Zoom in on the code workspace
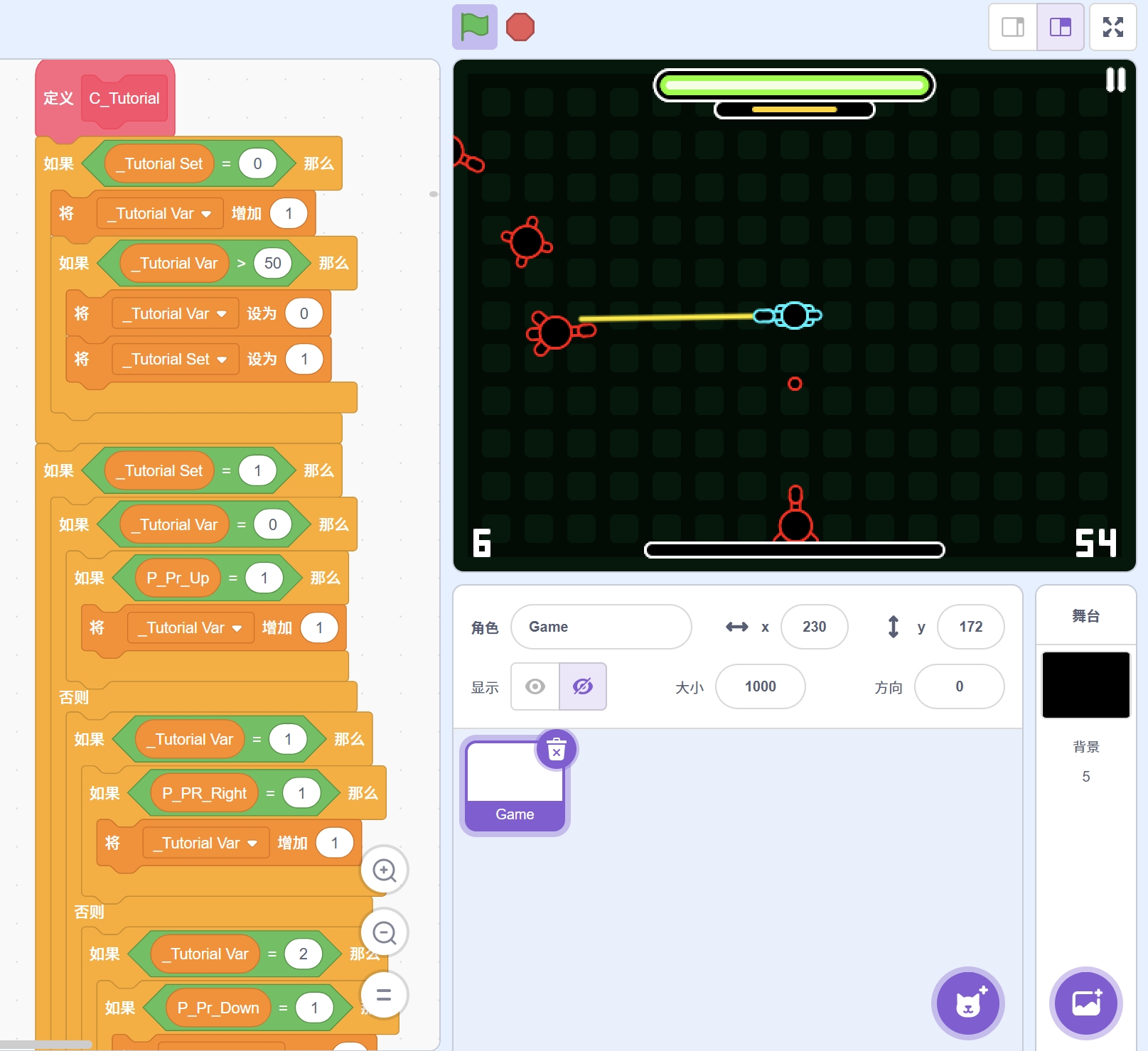Viewport: 1148px width, 1051px height. (x=384, y=870)
